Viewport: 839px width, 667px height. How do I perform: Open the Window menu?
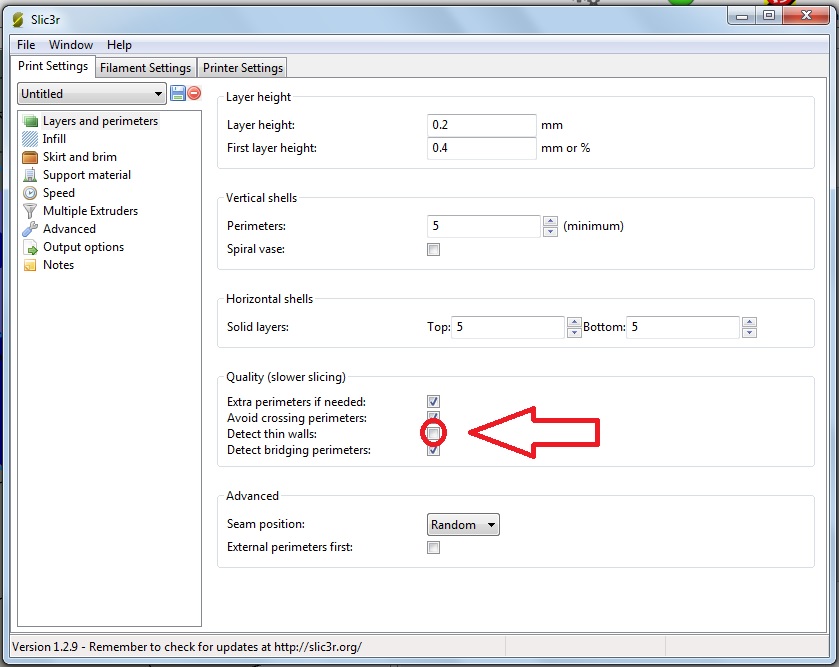(71, 45)
